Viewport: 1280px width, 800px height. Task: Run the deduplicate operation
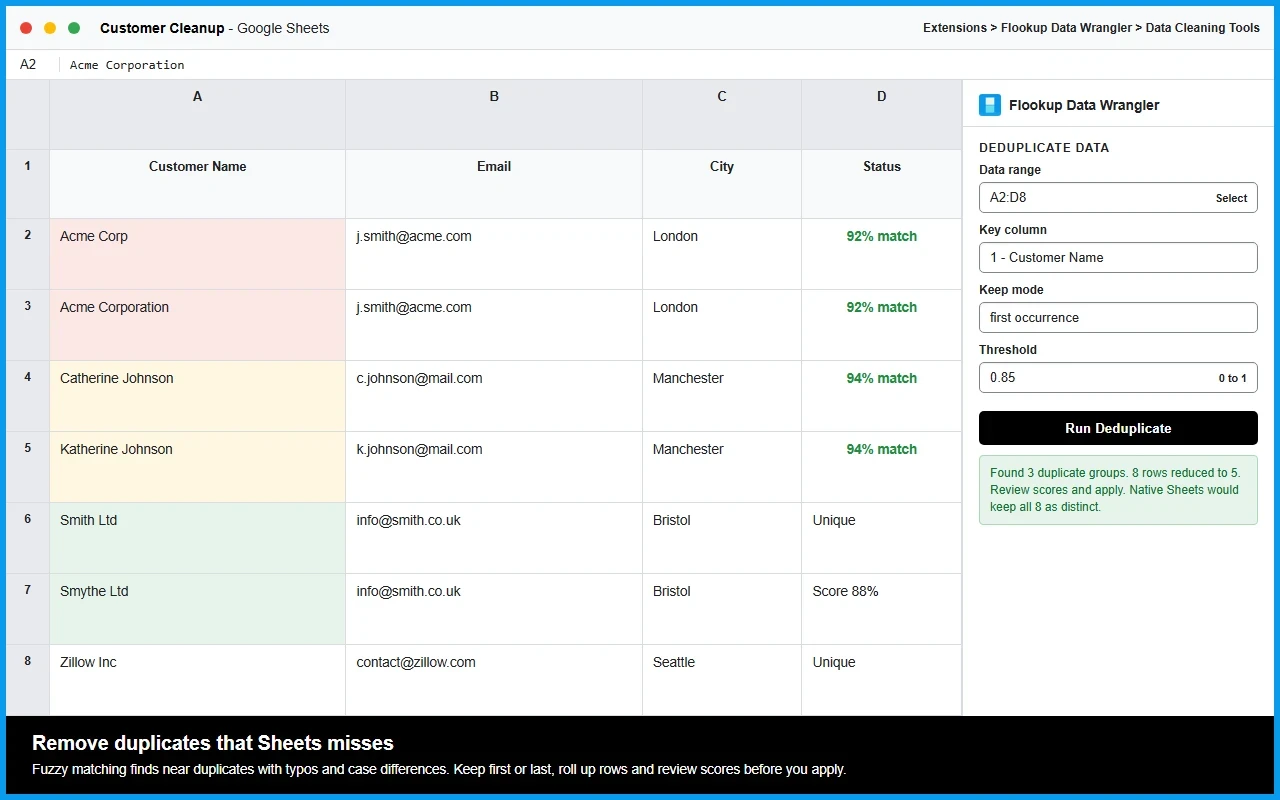pyautogui.click(x=1118, y=428)
